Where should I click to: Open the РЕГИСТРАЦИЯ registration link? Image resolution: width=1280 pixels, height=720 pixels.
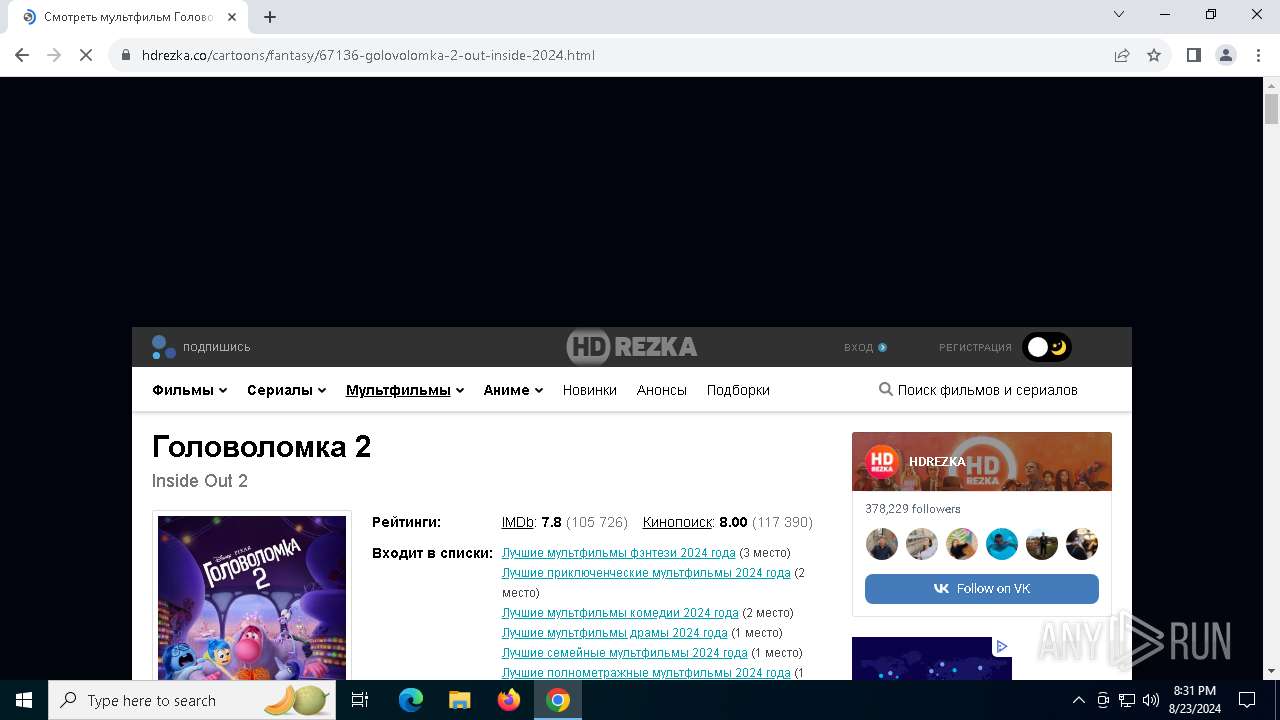click(975, 347)
